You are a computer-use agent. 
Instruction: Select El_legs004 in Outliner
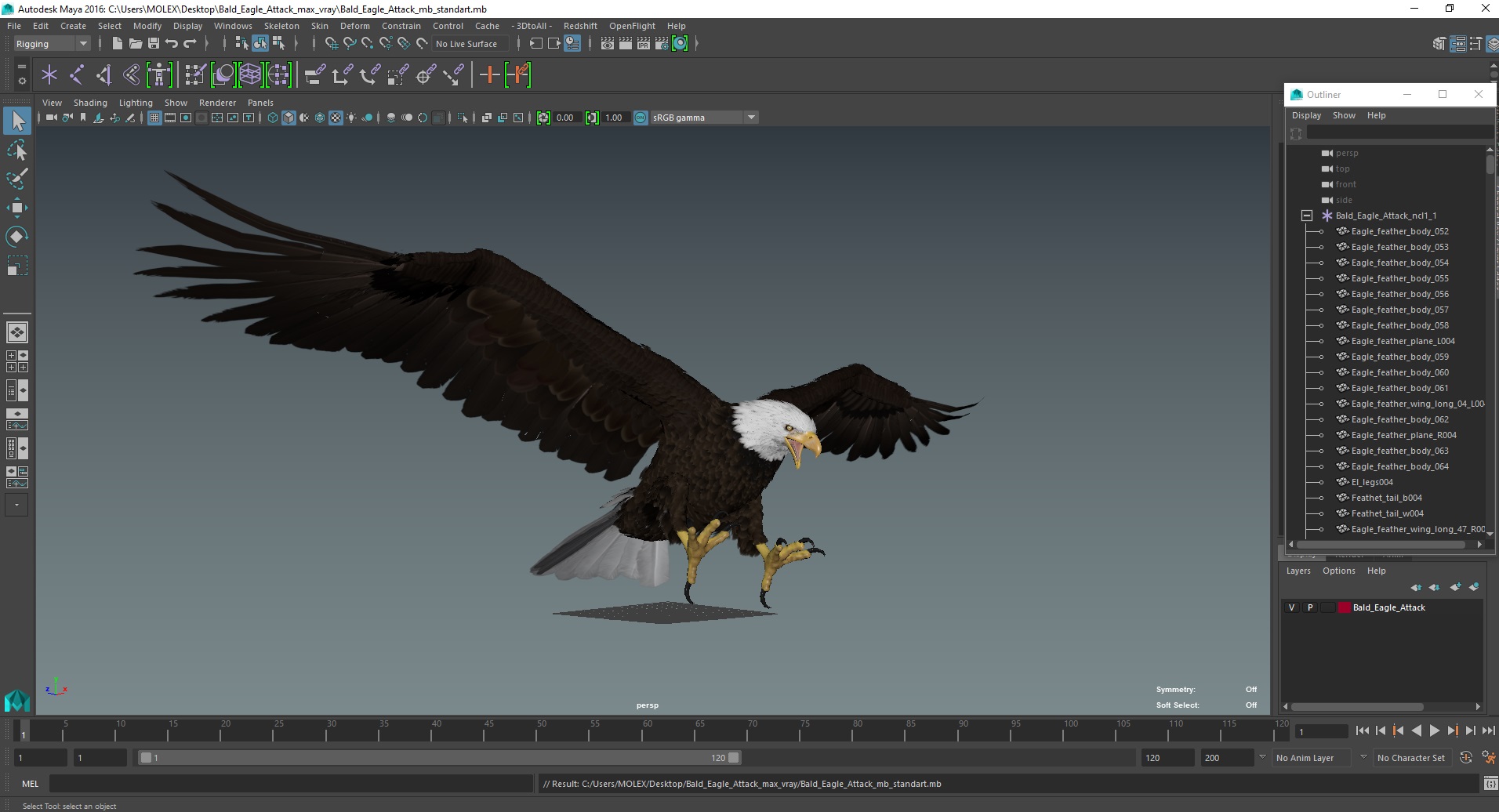point(1372,482)
